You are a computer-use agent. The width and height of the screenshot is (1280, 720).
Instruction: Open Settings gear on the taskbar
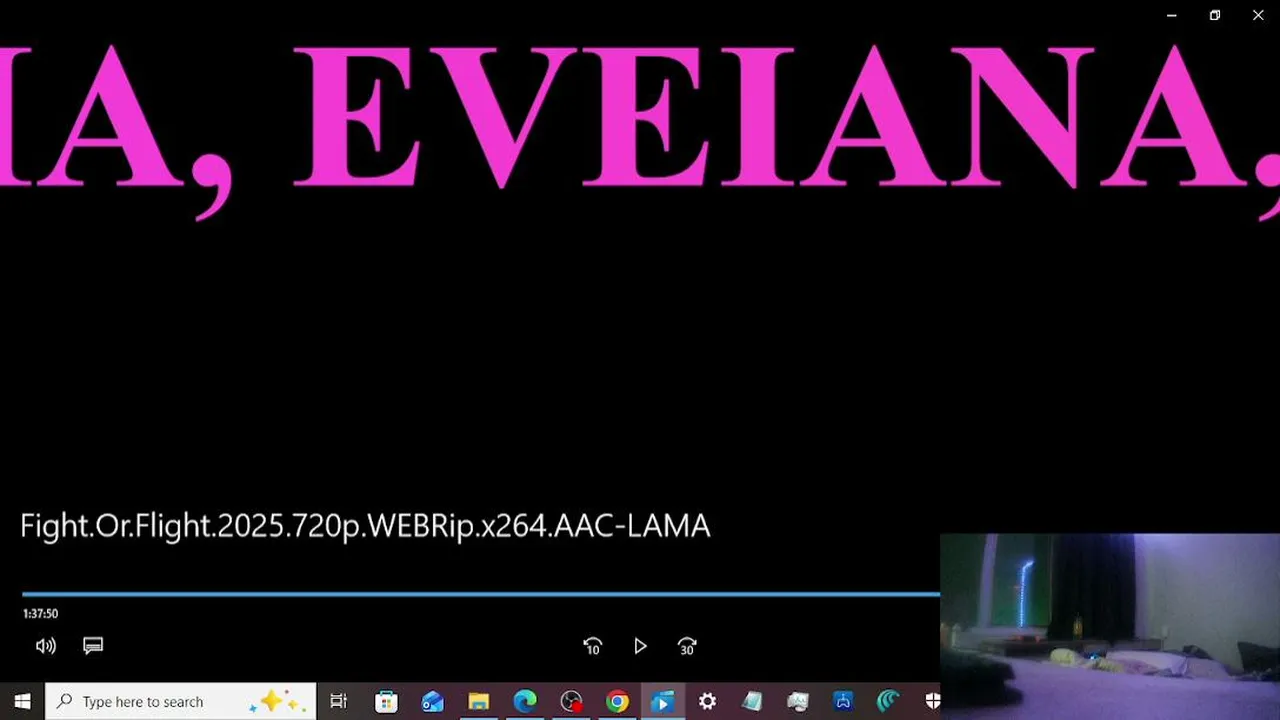click(x=707, y=702)
